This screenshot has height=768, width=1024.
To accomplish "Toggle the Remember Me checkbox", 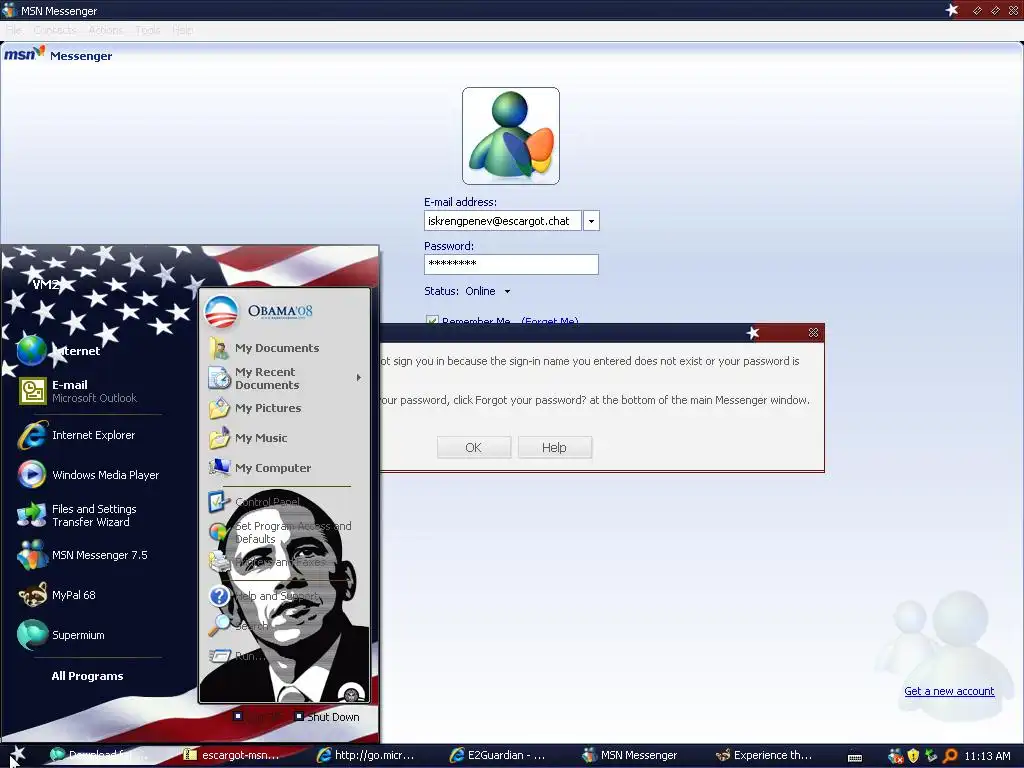I will pos(432,320).
